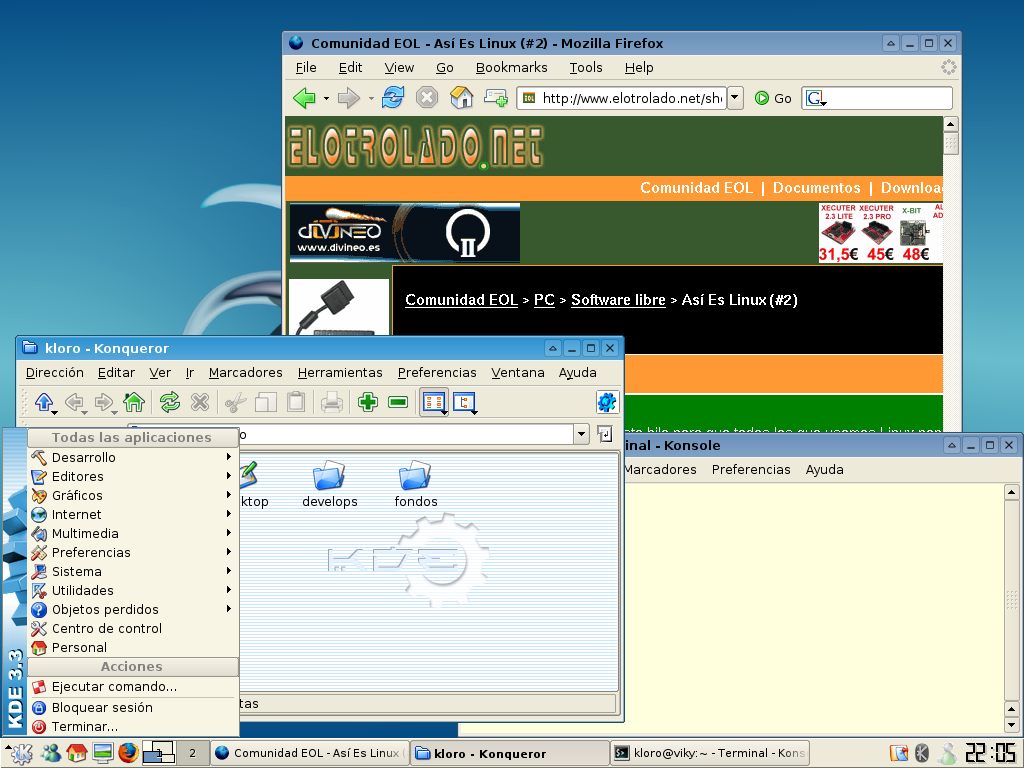Screen dimensions: 1024x768
Task: Open the Firefox URL history dropdown
Action: [x=736, y=98]
